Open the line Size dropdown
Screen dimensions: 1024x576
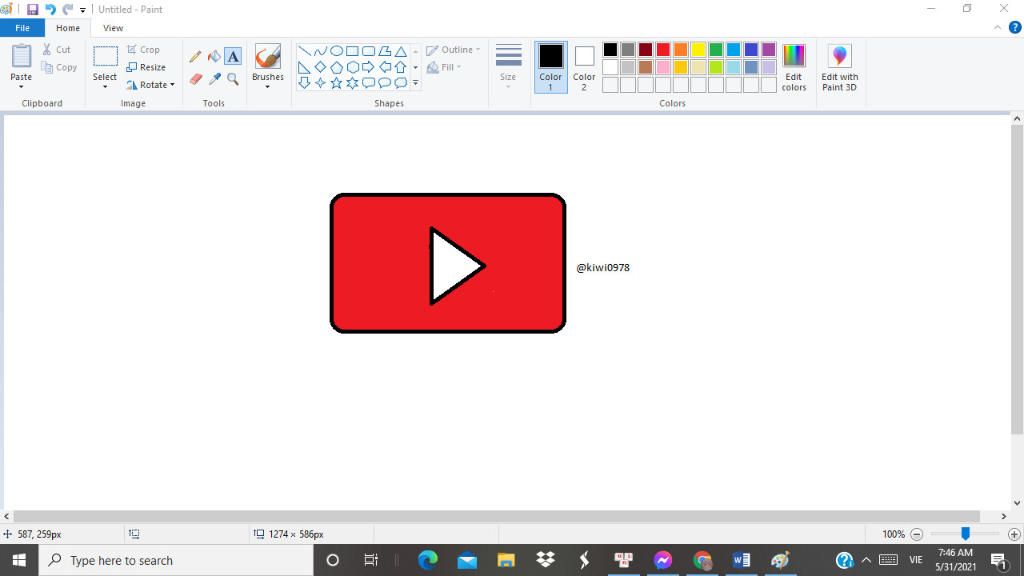508,67
